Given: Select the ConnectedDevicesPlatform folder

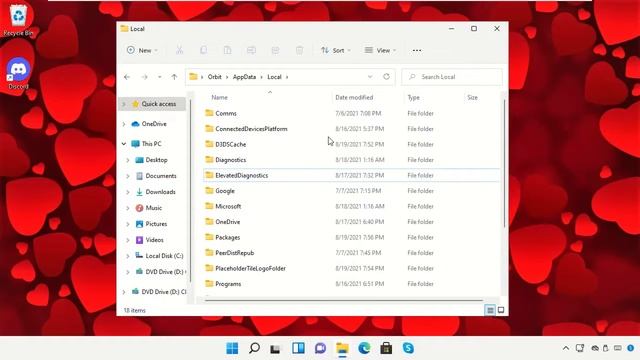Looking at the screenshot, I should pyautogui.click(x=351, y=129).
